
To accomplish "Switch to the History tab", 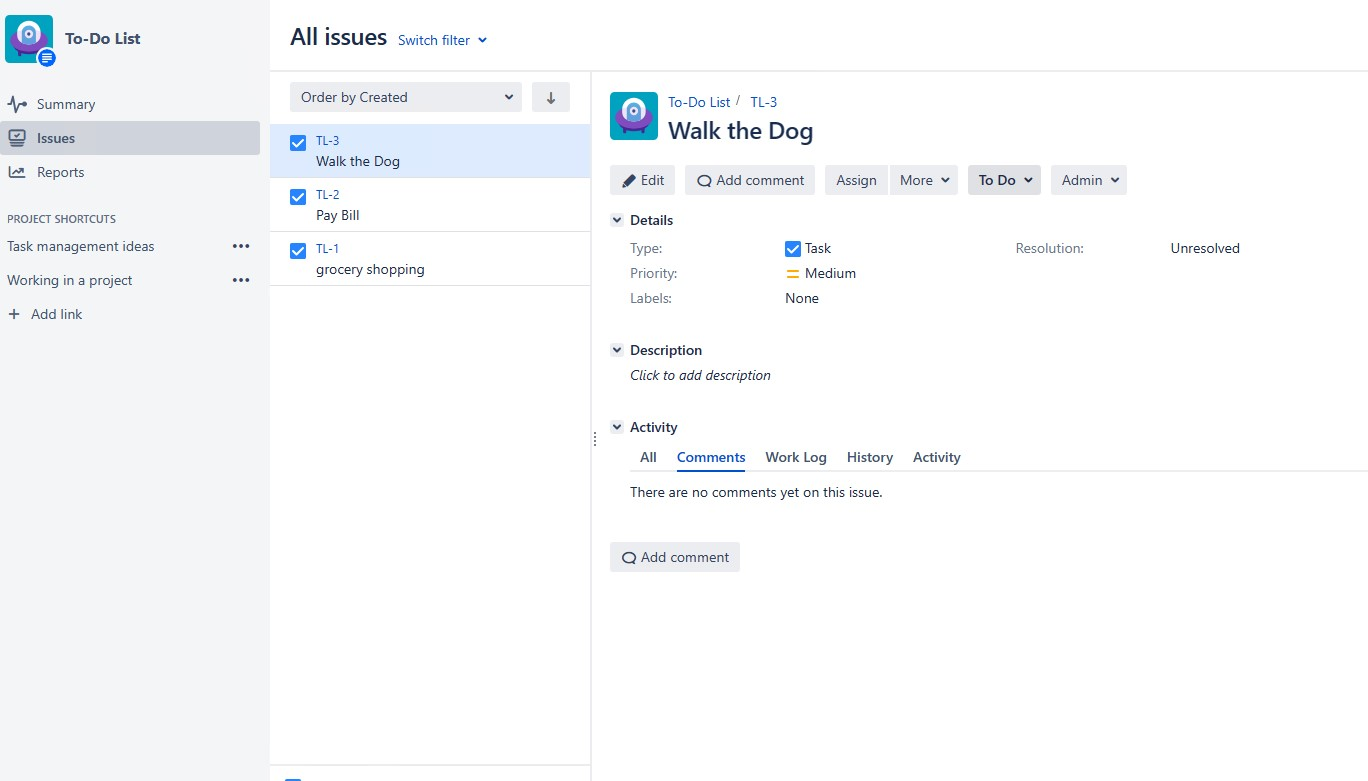I will 869,457.
